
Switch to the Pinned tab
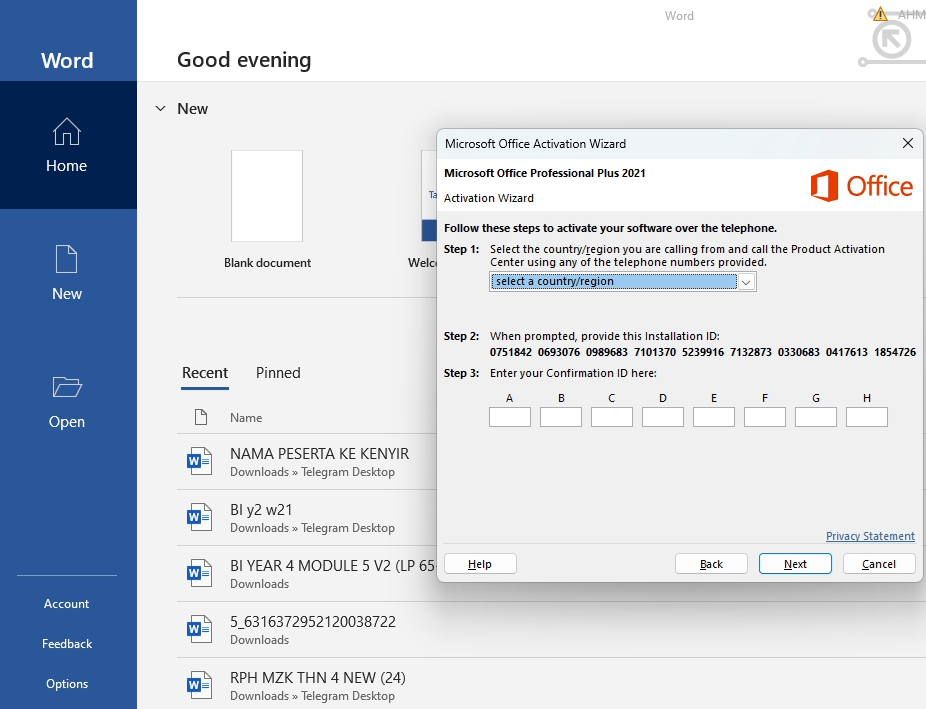pos(278,373)
